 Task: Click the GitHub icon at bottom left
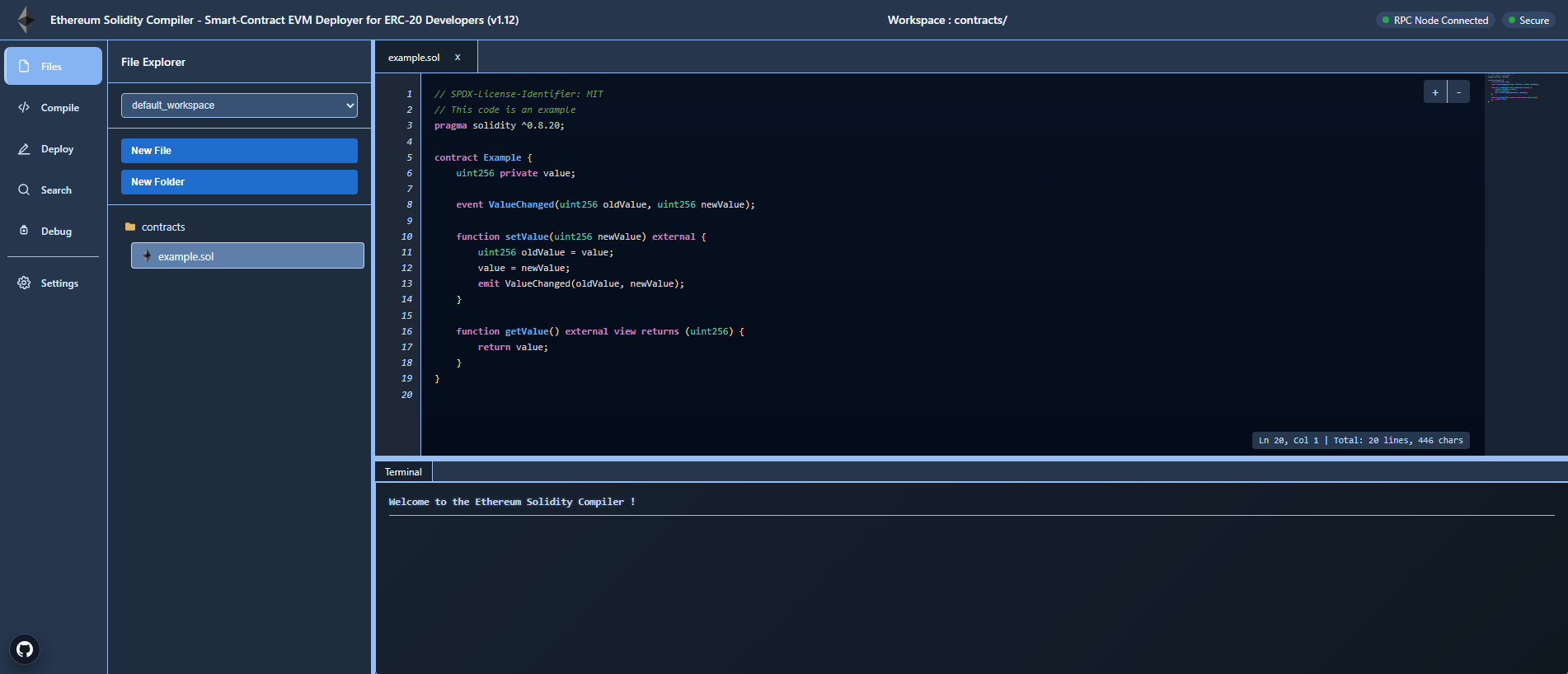[x=25, y=649]
